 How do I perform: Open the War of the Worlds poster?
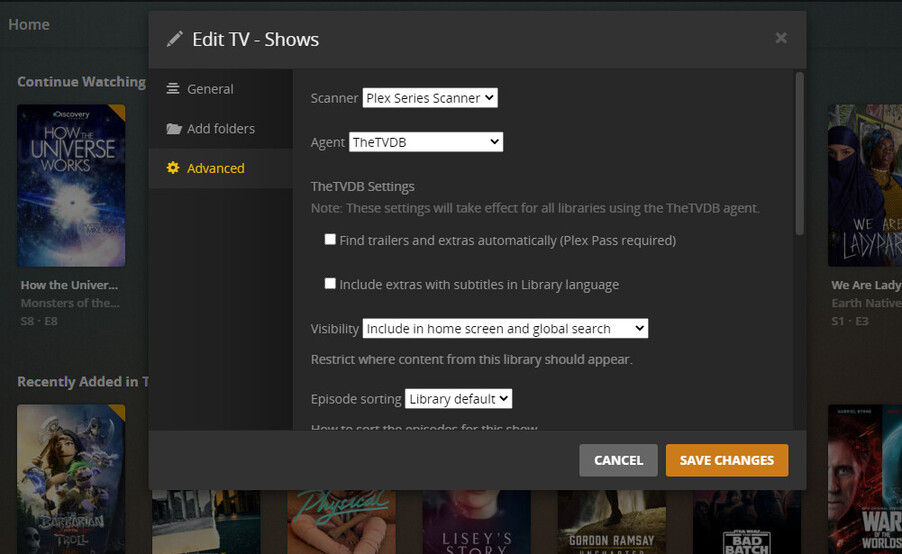click(x=865, y=479)
